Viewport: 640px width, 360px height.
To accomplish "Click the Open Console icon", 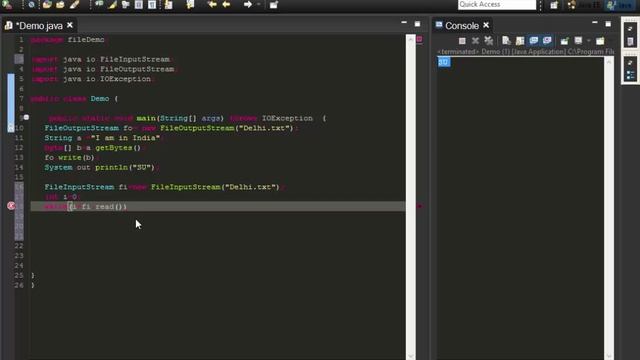I will coord(600,40).
